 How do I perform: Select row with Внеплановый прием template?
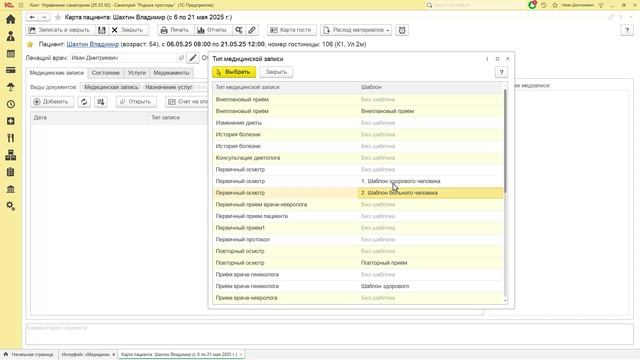pyautogui.click(x=358, y=111)
